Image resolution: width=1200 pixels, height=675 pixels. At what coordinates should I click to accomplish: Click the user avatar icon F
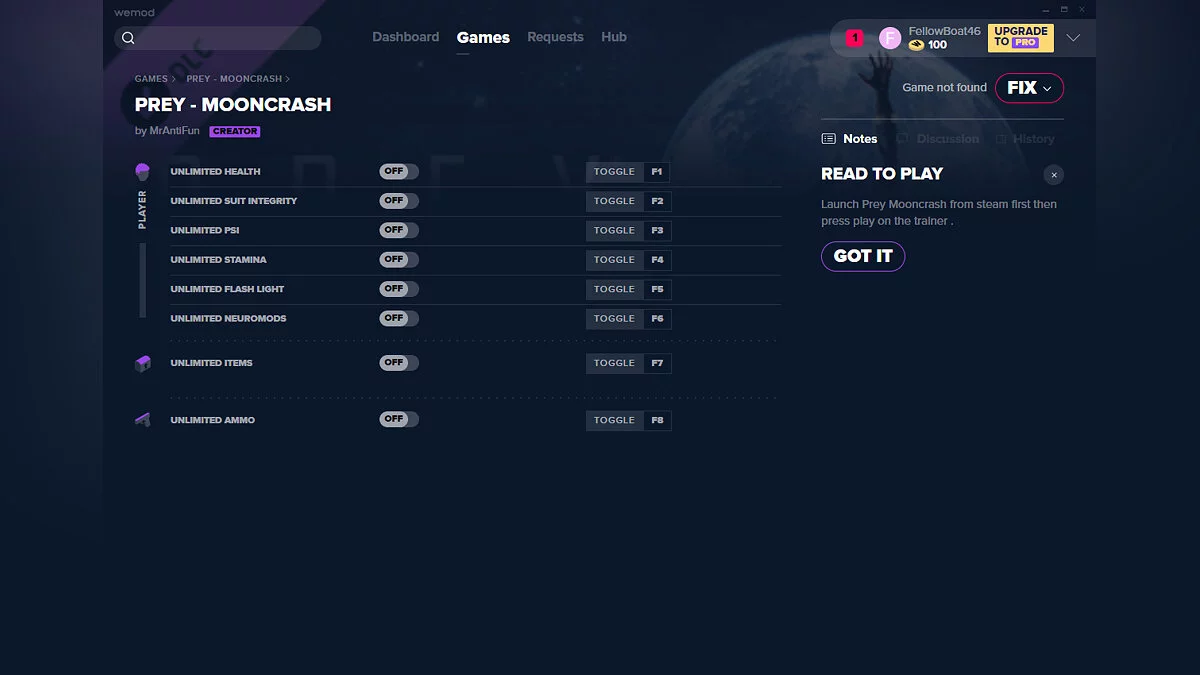890,38
